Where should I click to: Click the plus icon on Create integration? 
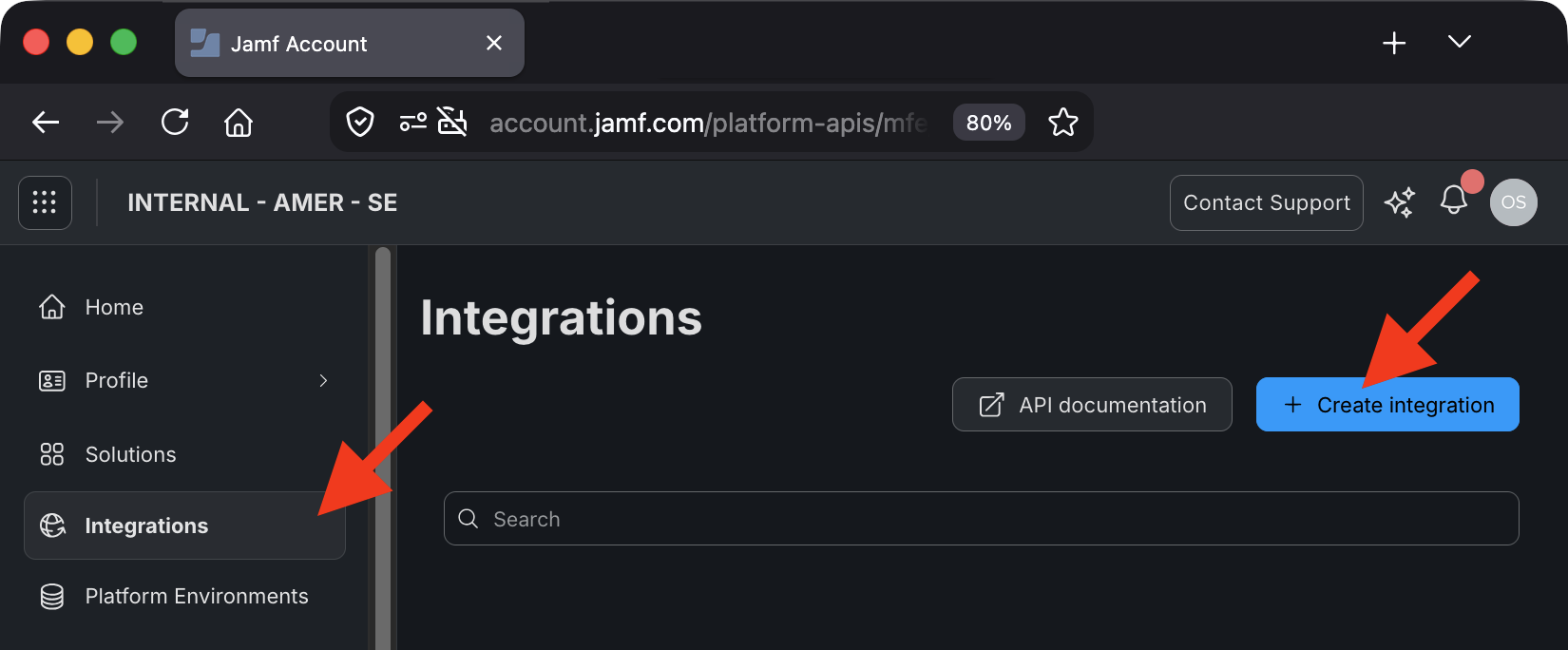[1292, 405]
